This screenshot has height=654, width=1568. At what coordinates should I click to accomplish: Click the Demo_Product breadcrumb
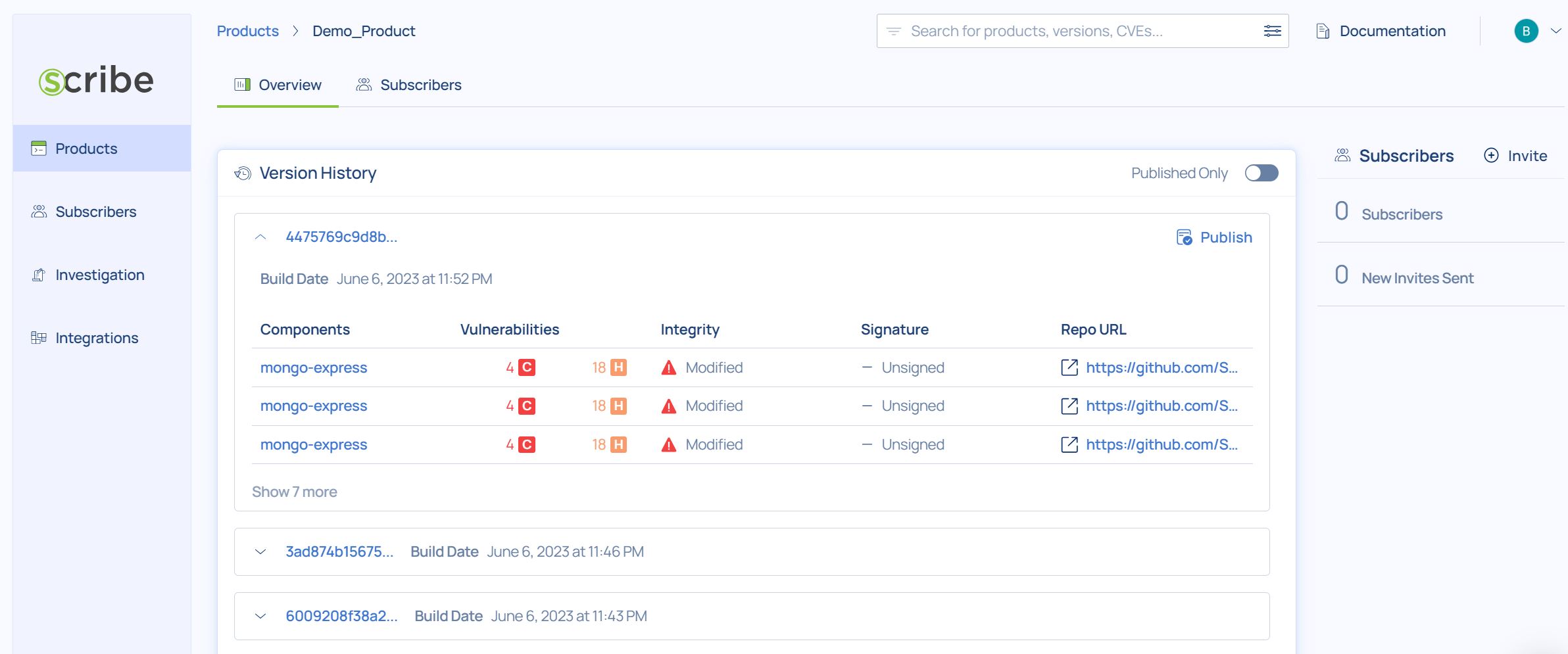click(364, 31)
